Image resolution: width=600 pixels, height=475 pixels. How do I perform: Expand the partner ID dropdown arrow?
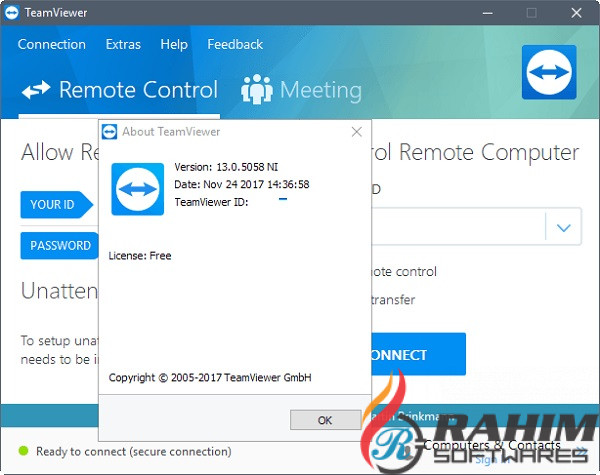(x=564, y=228)
